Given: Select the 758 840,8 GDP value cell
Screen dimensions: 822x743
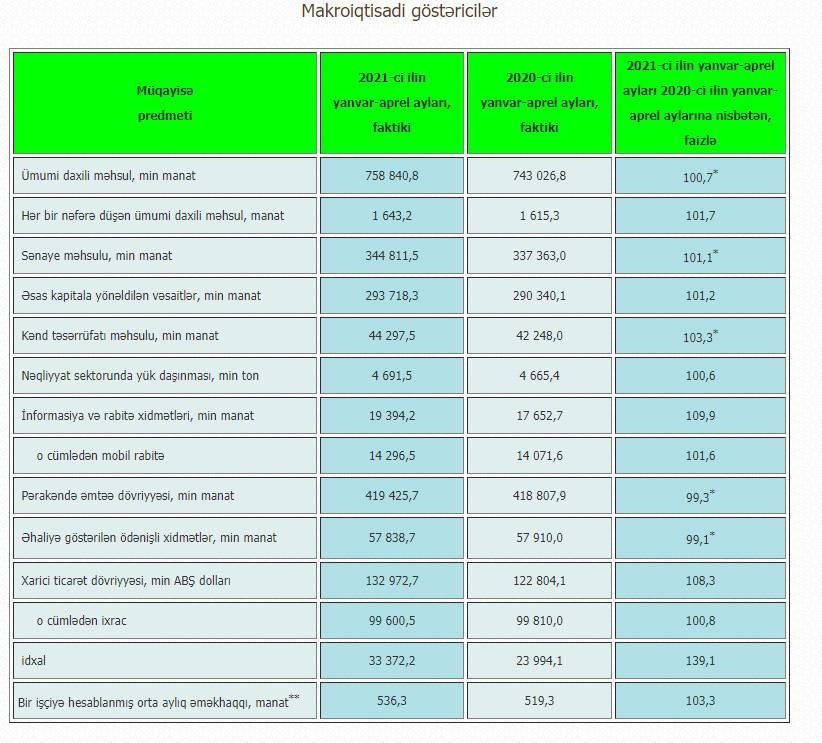Looking at the screenshot, I should pyautogui.click(x=391, y=176).
